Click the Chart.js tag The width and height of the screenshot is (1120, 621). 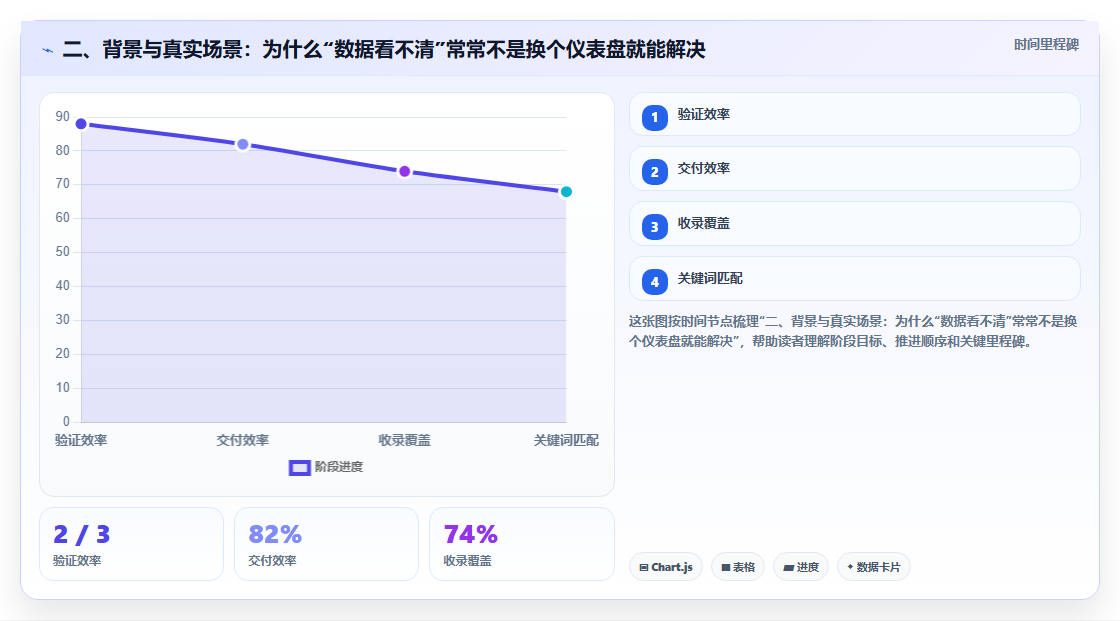pos(666,567)
